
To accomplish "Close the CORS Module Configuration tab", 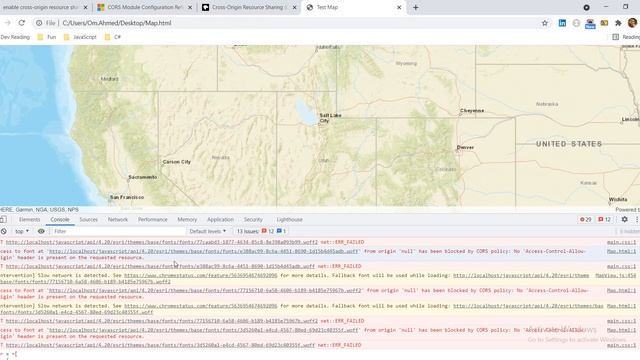I will click(190, 7).
